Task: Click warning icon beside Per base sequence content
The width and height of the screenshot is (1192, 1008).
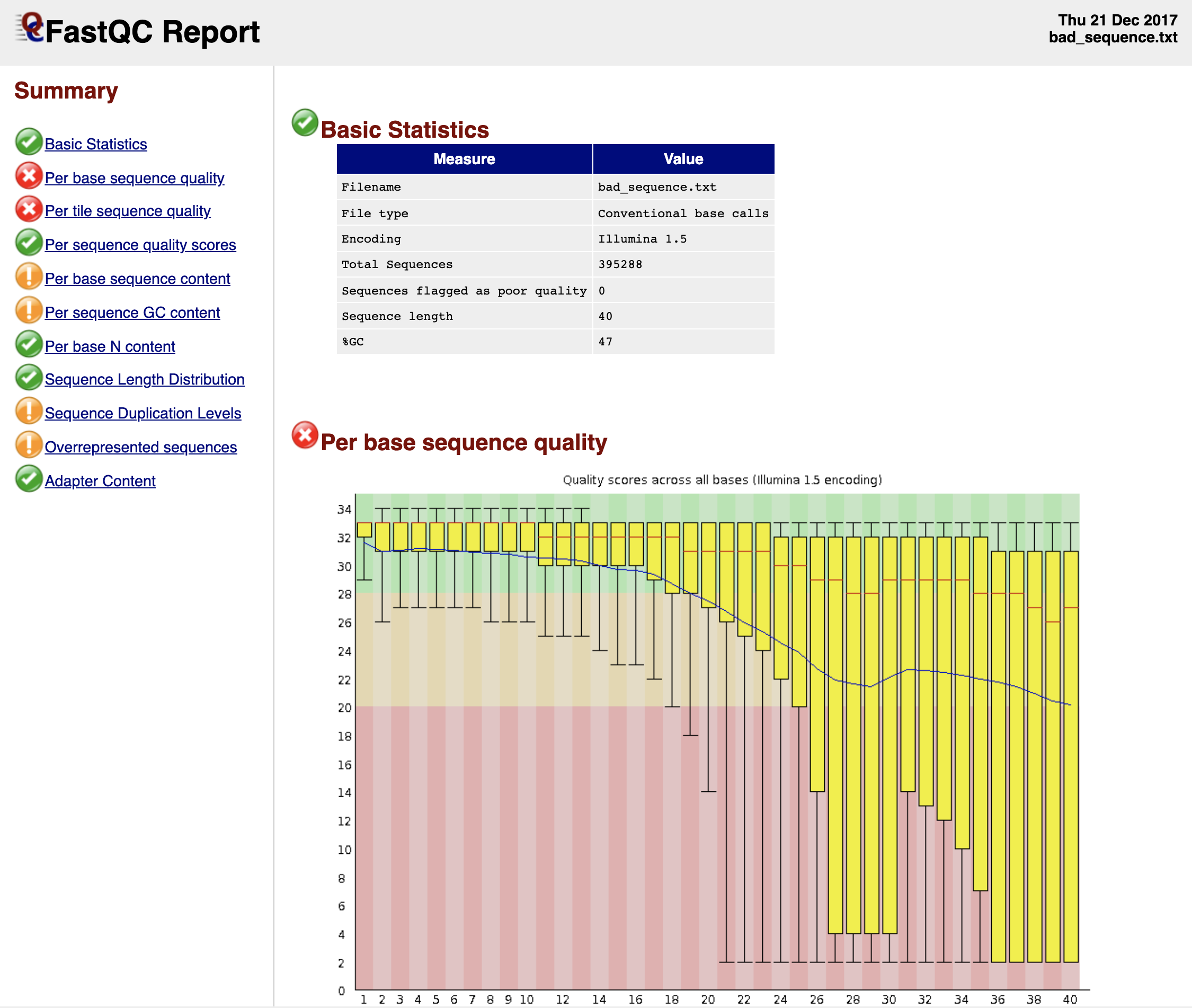Action: pos(29,276)
